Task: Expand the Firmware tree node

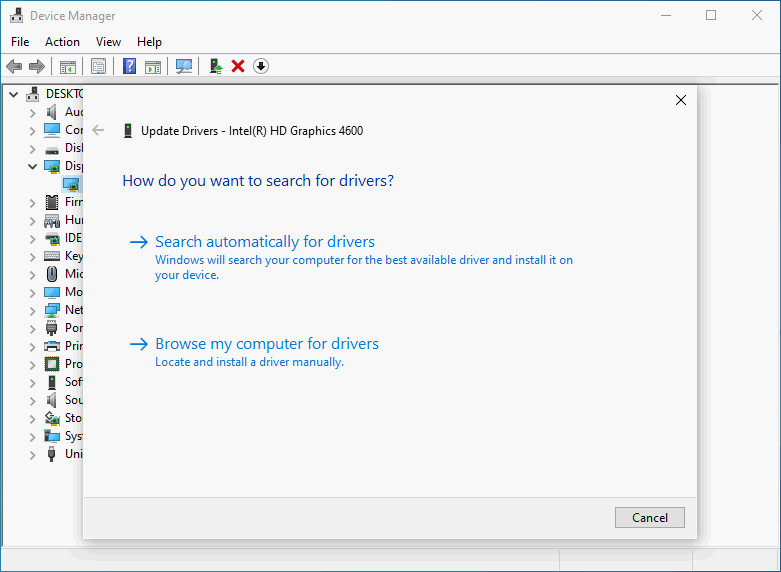Action: pos(32,202)
